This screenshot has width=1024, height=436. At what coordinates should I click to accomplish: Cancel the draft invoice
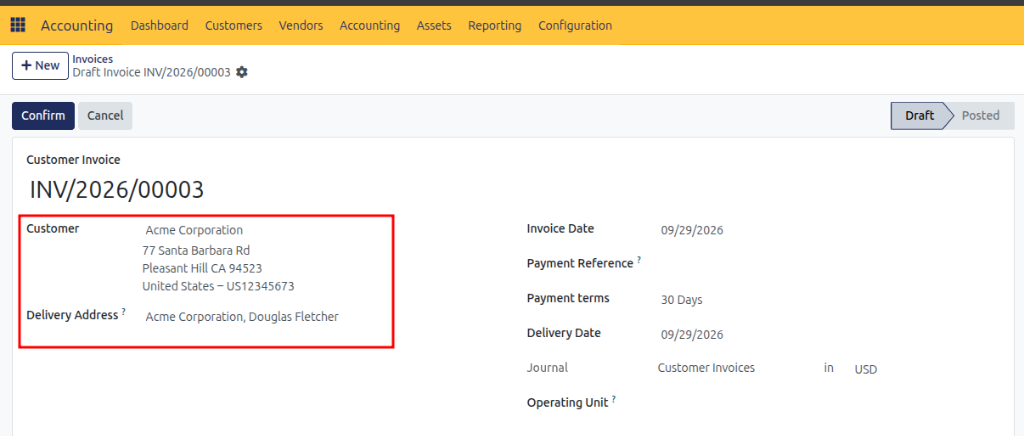(x=105, y=116)
